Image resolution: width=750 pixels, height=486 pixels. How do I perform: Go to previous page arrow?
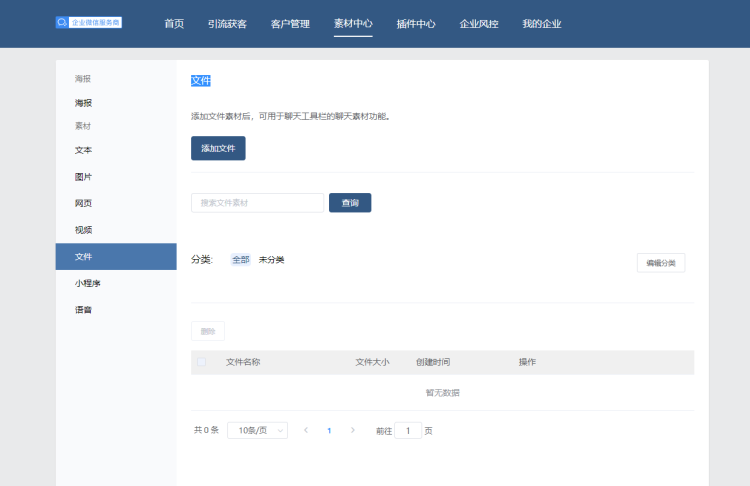pyautogui.click(x=306, y=430)
